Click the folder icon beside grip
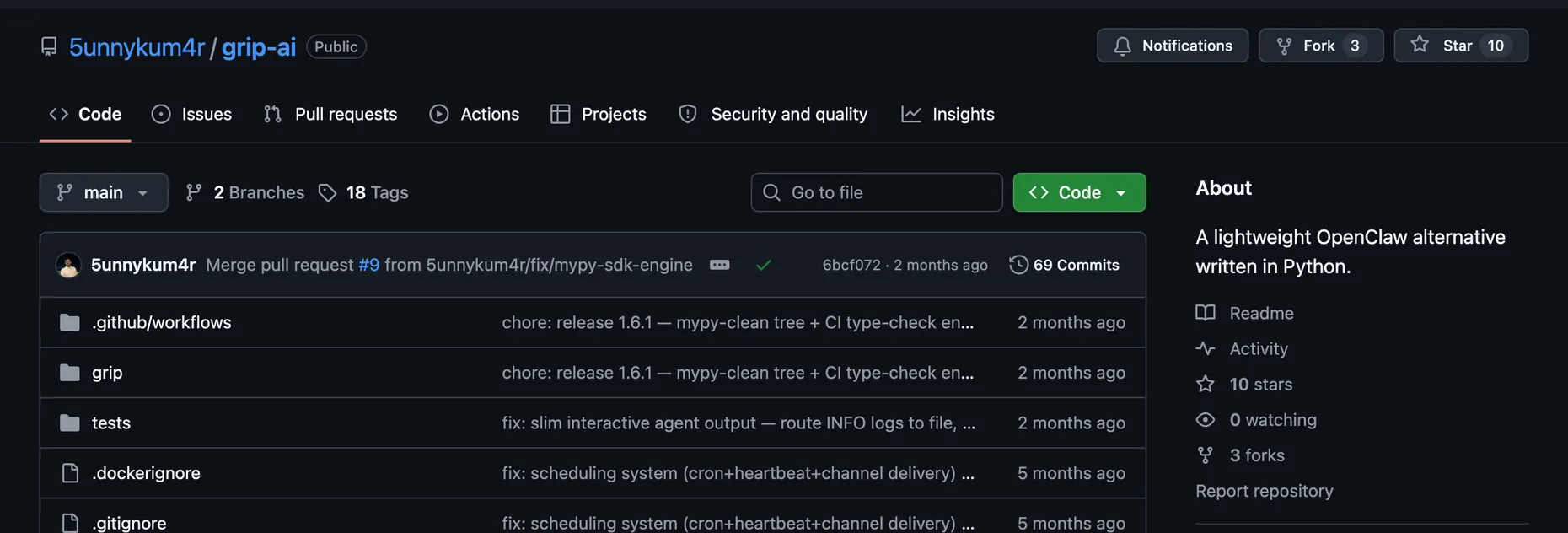The width and height of the screenshot is (1568, 533). [x=70, y=373]
